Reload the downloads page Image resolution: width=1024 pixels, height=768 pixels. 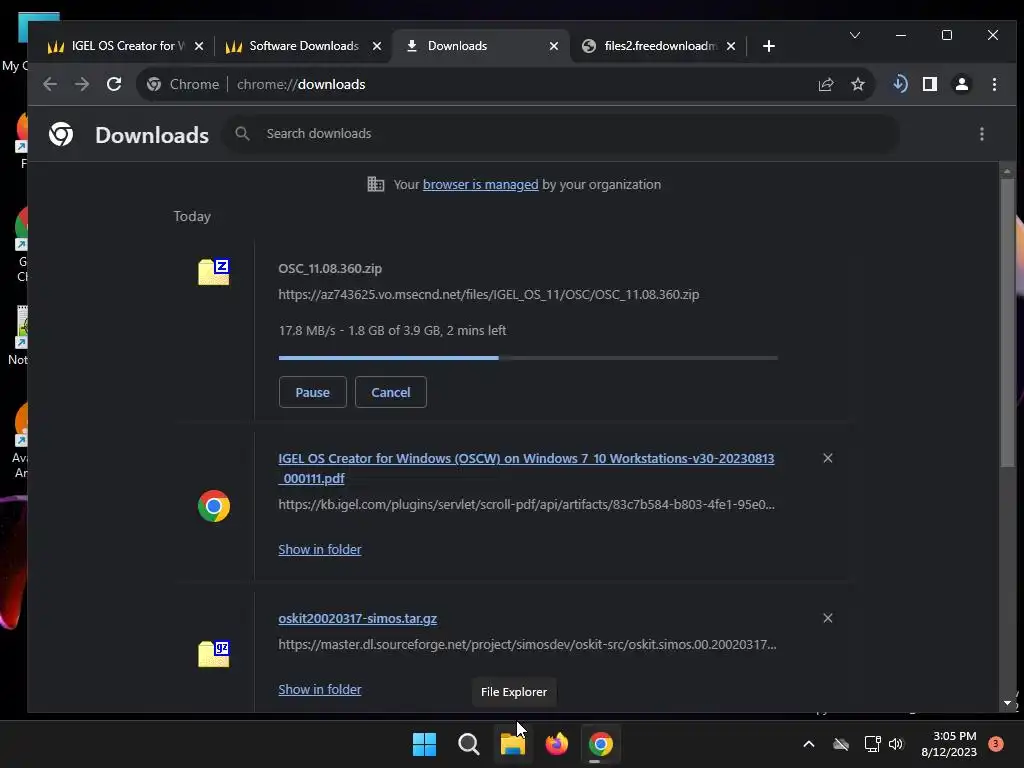114,84
